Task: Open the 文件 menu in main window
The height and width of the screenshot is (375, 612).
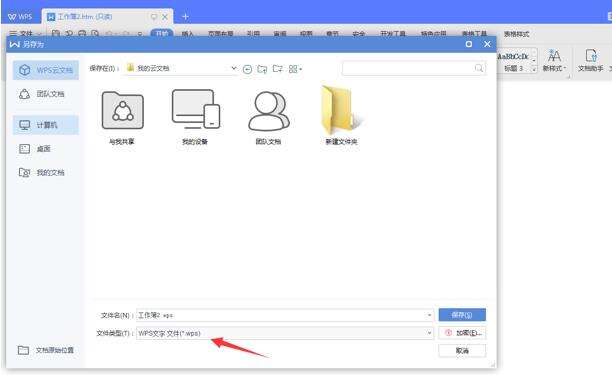Action: [25, 34]
